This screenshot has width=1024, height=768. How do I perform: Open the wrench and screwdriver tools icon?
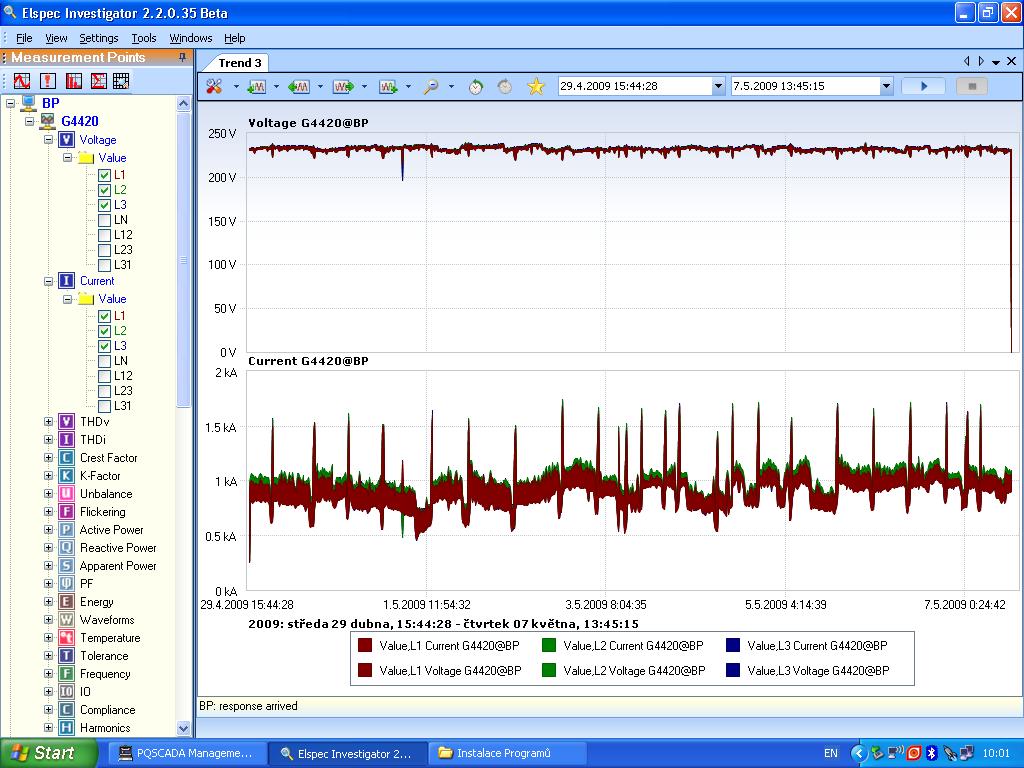point(214,86)
